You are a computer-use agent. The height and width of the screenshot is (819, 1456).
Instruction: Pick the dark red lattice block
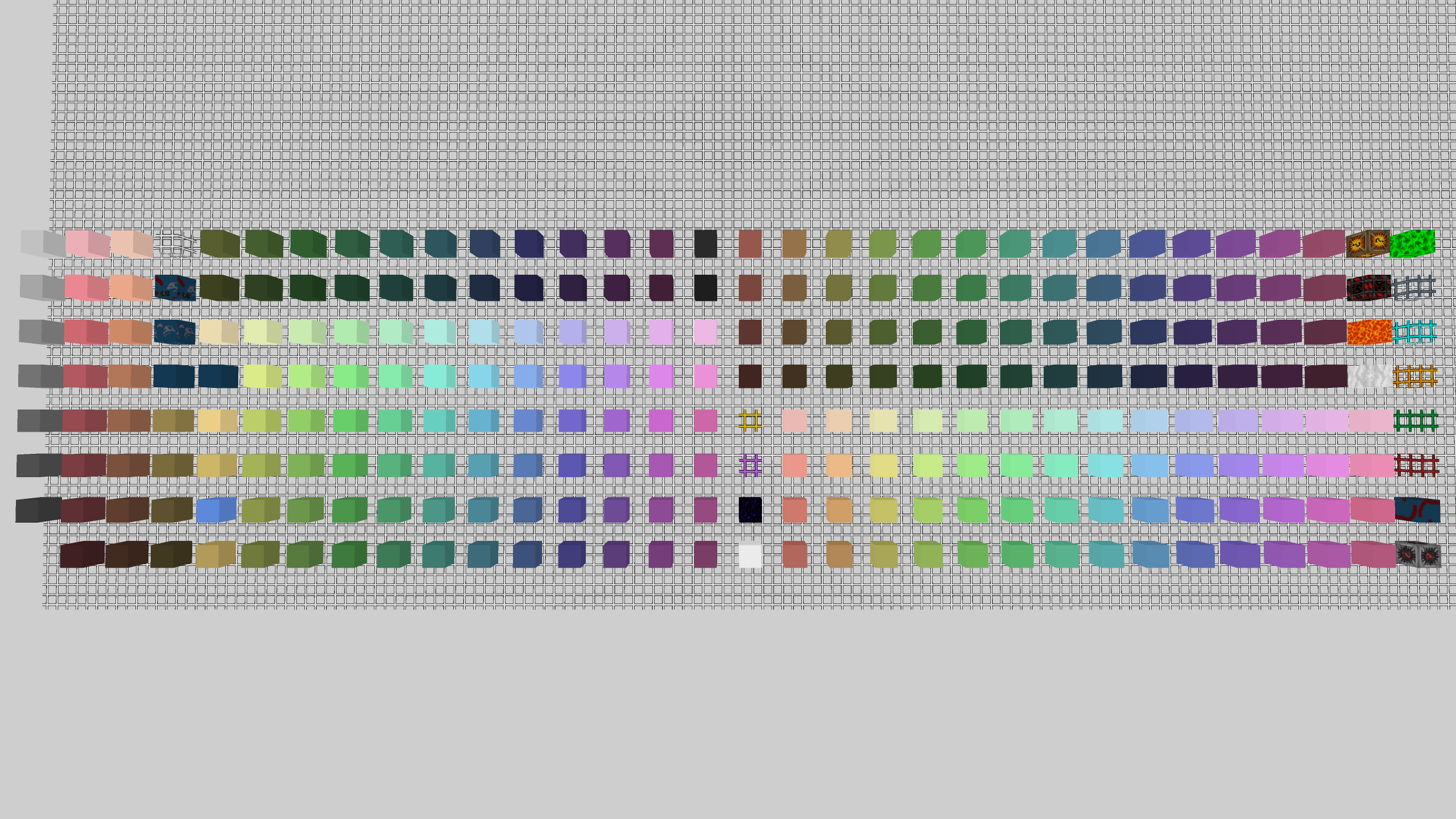1417,465
